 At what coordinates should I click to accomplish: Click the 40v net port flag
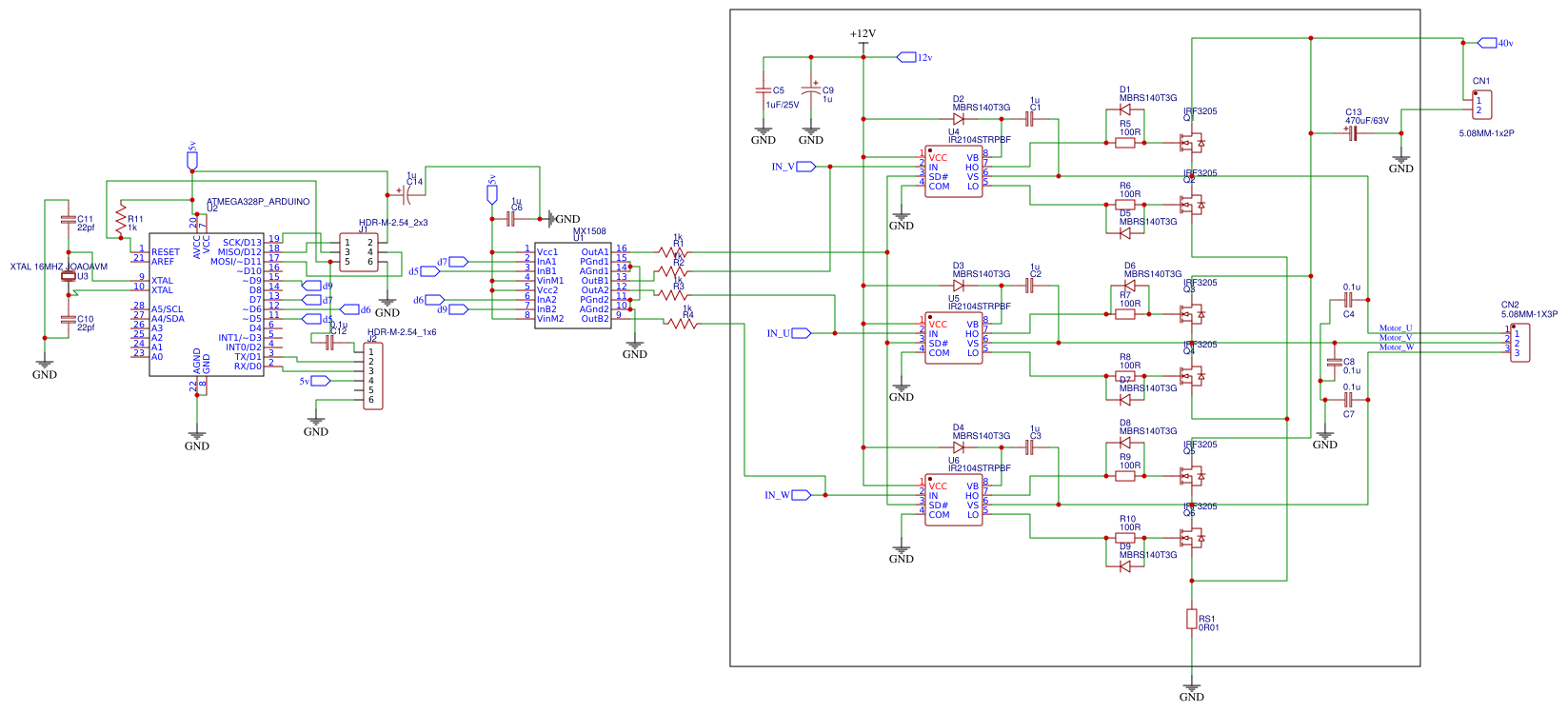1487,43
